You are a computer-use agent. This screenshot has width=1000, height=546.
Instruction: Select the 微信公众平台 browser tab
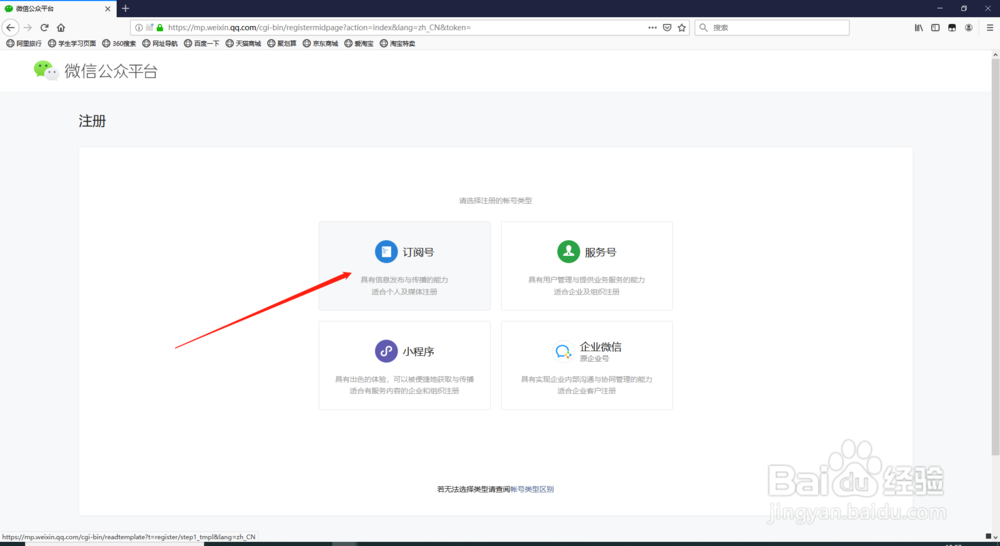click(x=57, y=8)
